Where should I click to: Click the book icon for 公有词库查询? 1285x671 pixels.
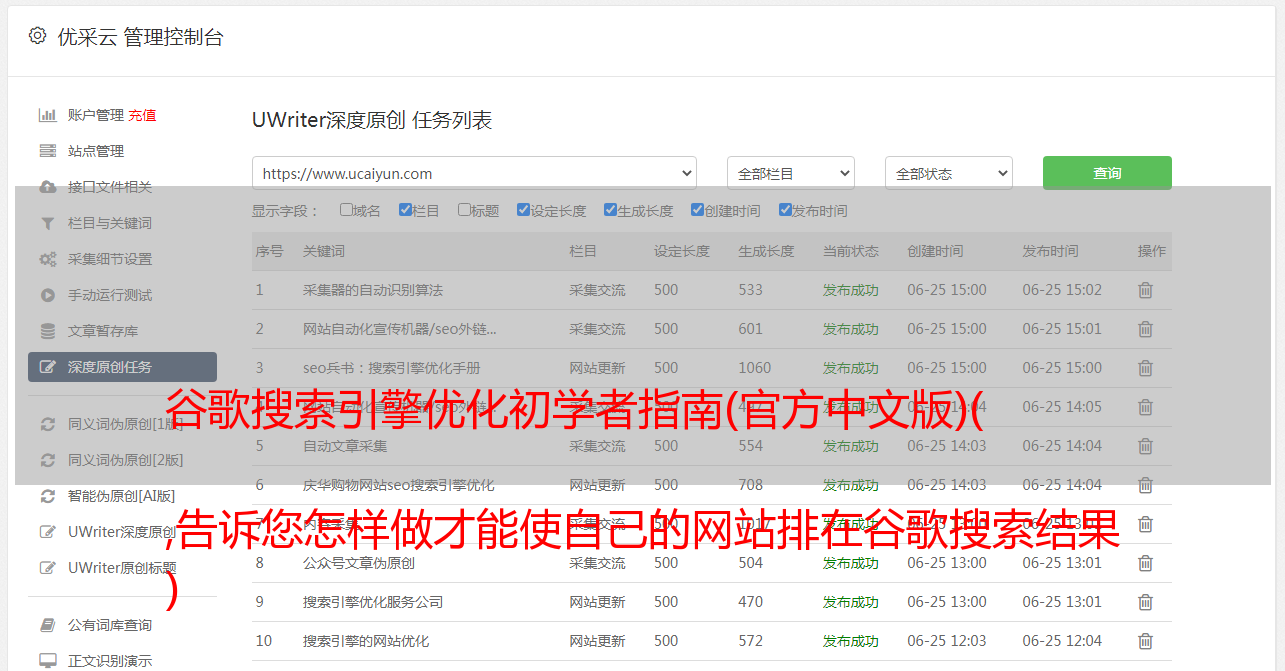click(x=47, y=625)
